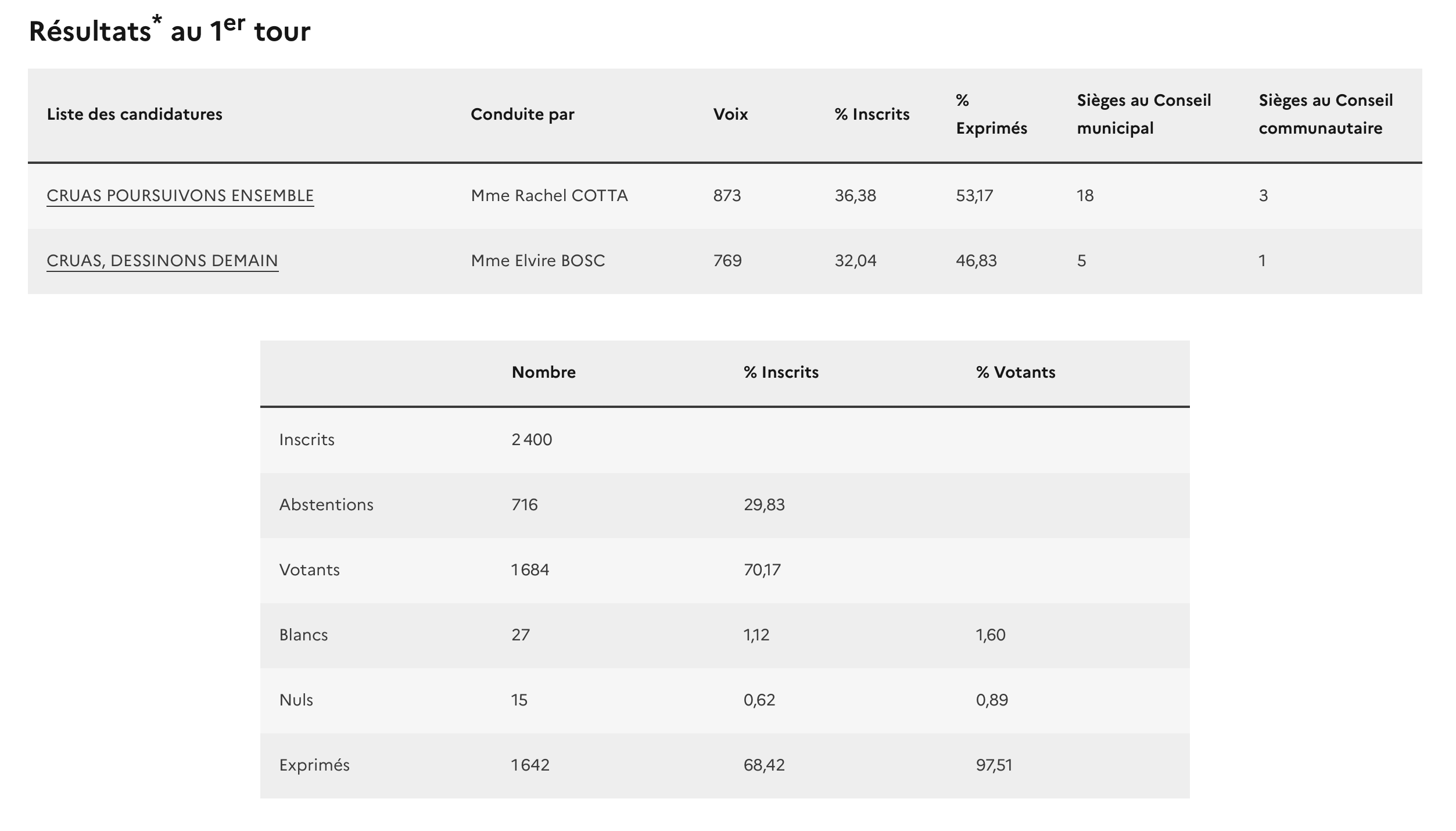Click the 'Sièges au Conseil municipal' header
This screenshot has width=1456, height=831.
click(1143, 114)
